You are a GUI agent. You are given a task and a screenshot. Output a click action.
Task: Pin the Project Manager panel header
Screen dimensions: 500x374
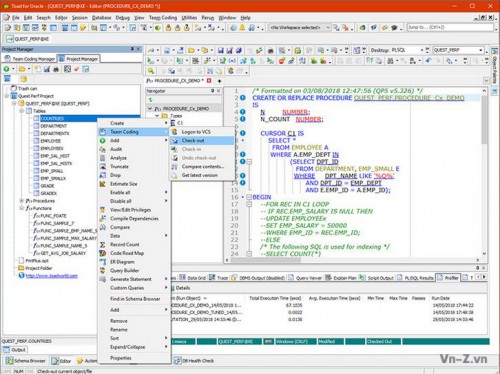132,49
